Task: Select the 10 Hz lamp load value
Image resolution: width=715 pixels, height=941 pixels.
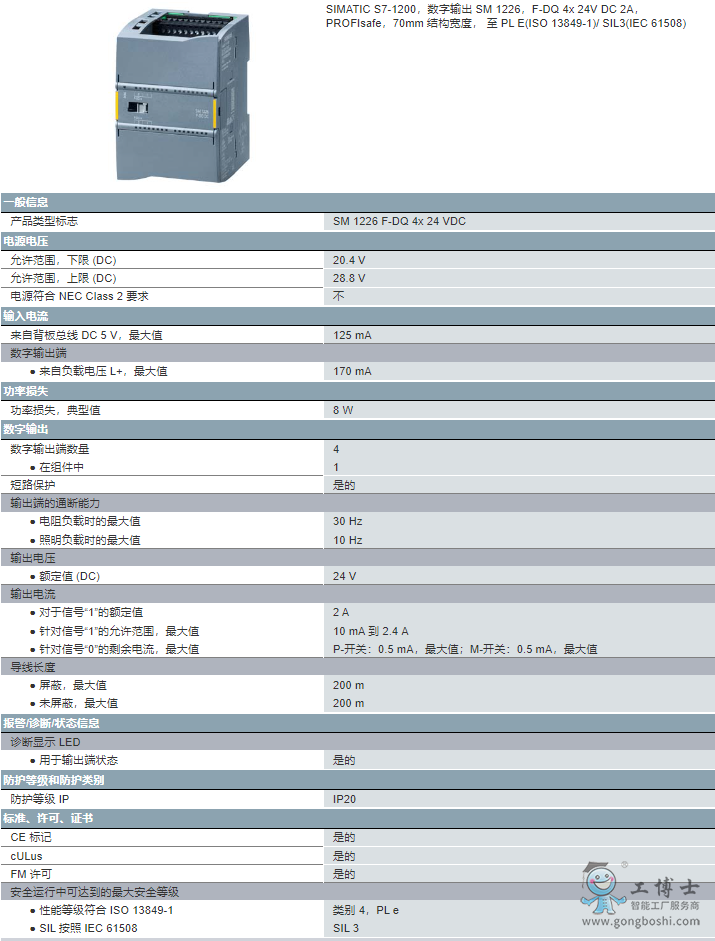Action: (x=348, y=540)
